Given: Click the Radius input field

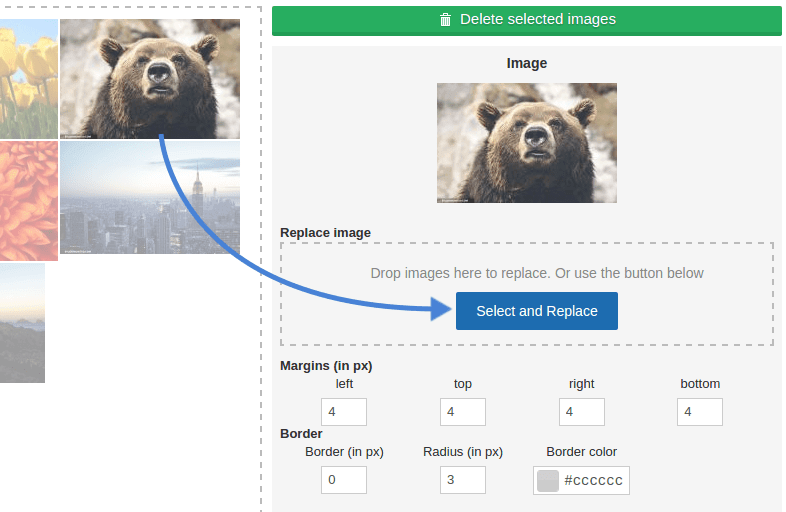Looking at the screenshot, I should tap(463, 480).
